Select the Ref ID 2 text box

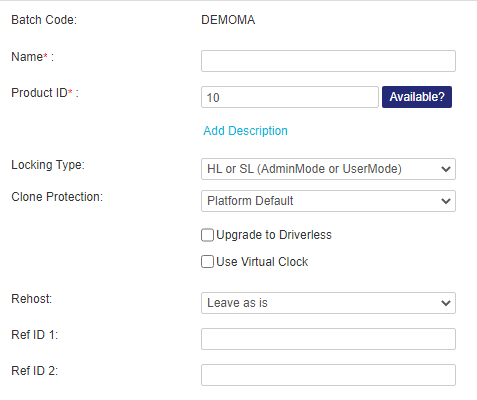(328, 375)
